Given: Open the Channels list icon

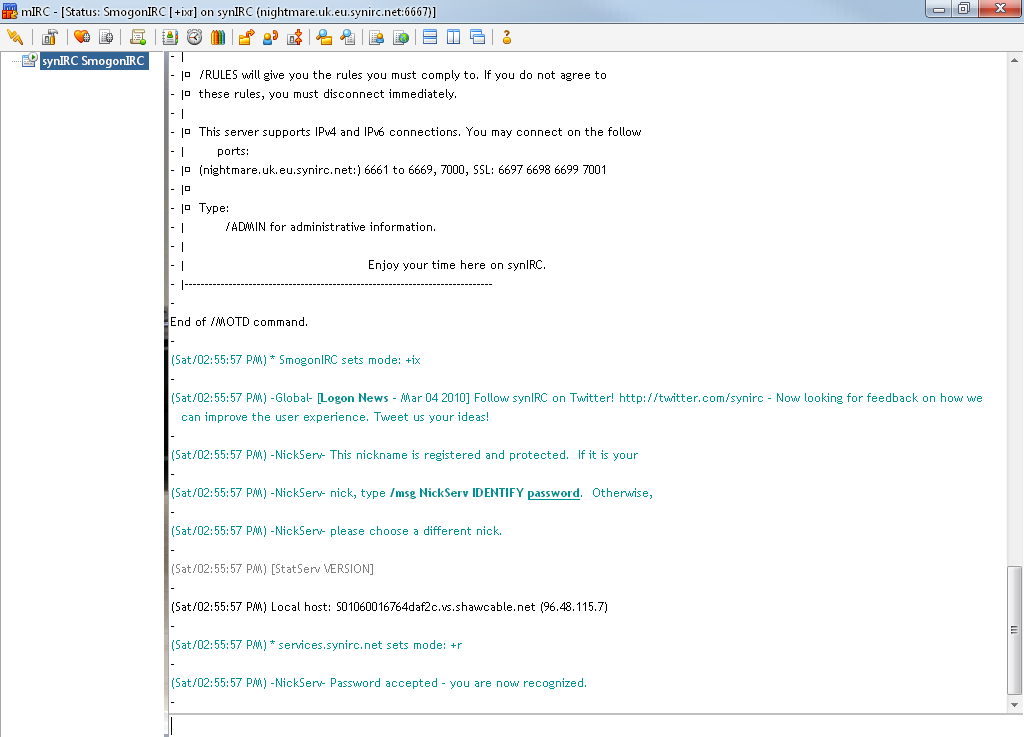Looking at the screenshot, I should point(106,37).
